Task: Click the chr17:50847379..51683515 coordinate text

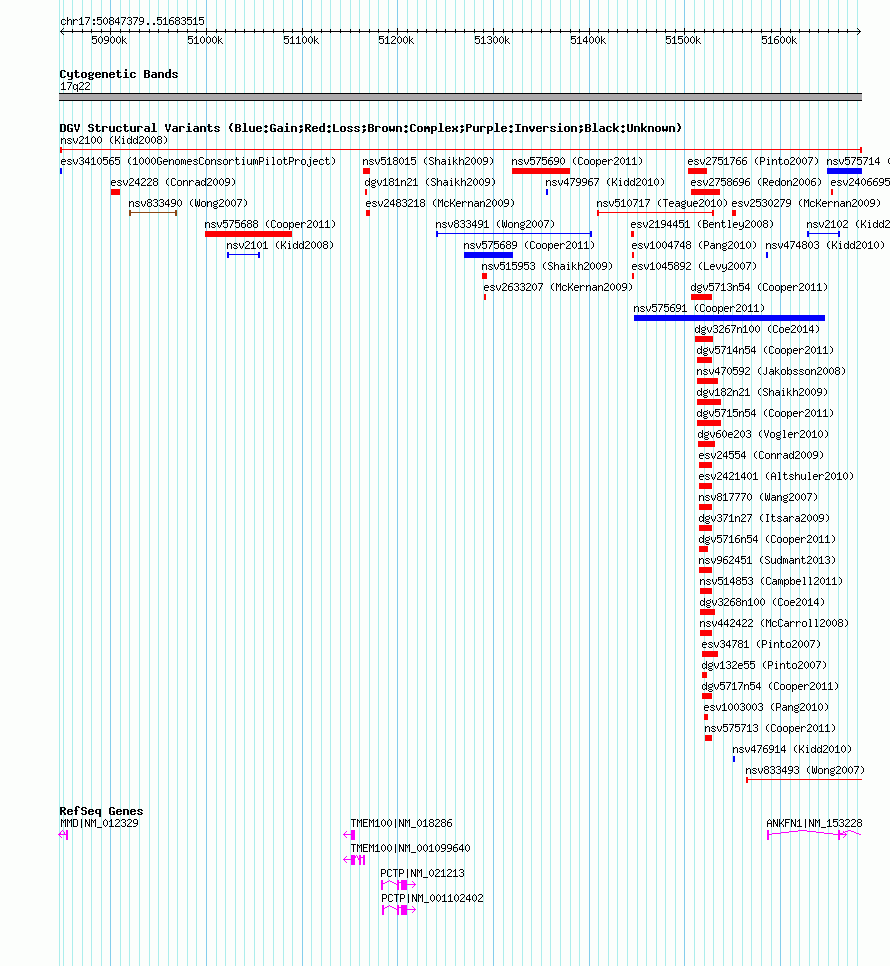Action: pyautogui.click(x=132, y=22)
